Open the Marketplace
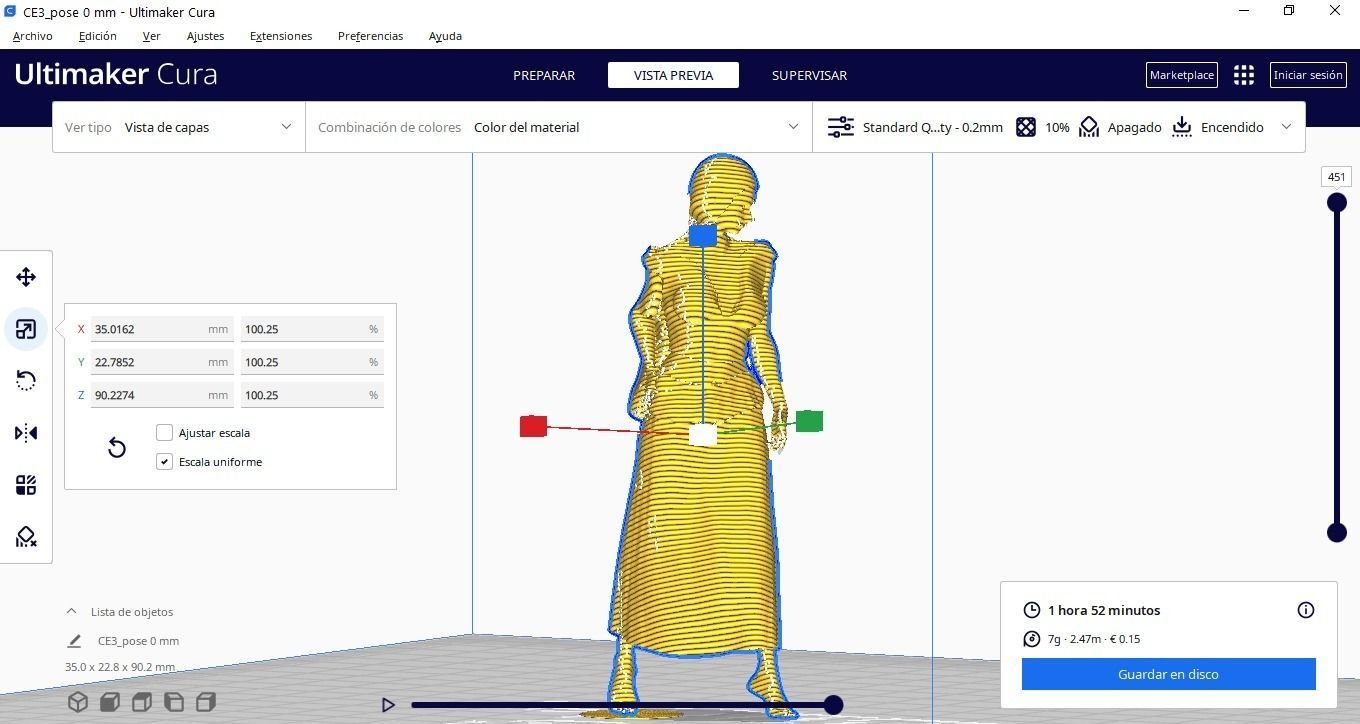Image resolution: width=1360 pixels, height=724 pixels. pyautogui.click(x=1182, y=75)
